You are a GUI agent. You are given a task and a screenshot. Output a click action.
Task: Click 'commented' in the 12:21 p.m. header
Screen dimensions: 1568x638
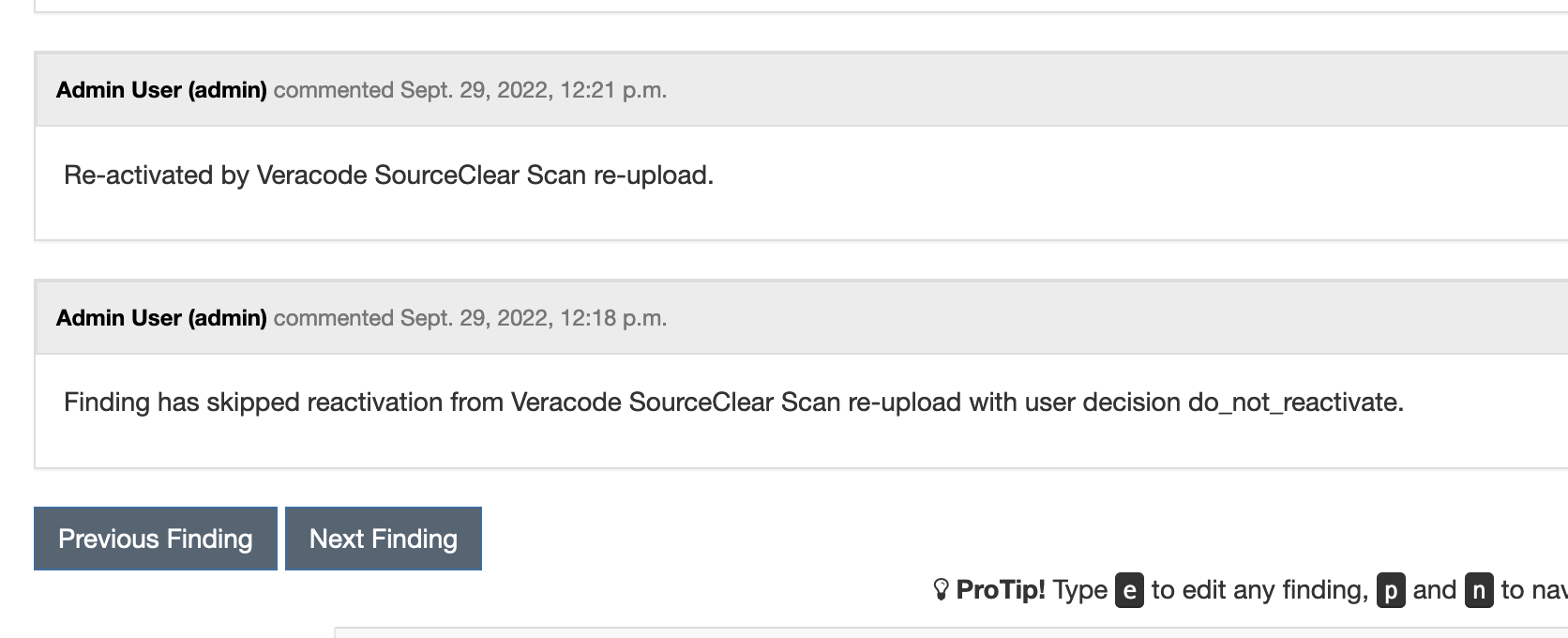point(333,90)
